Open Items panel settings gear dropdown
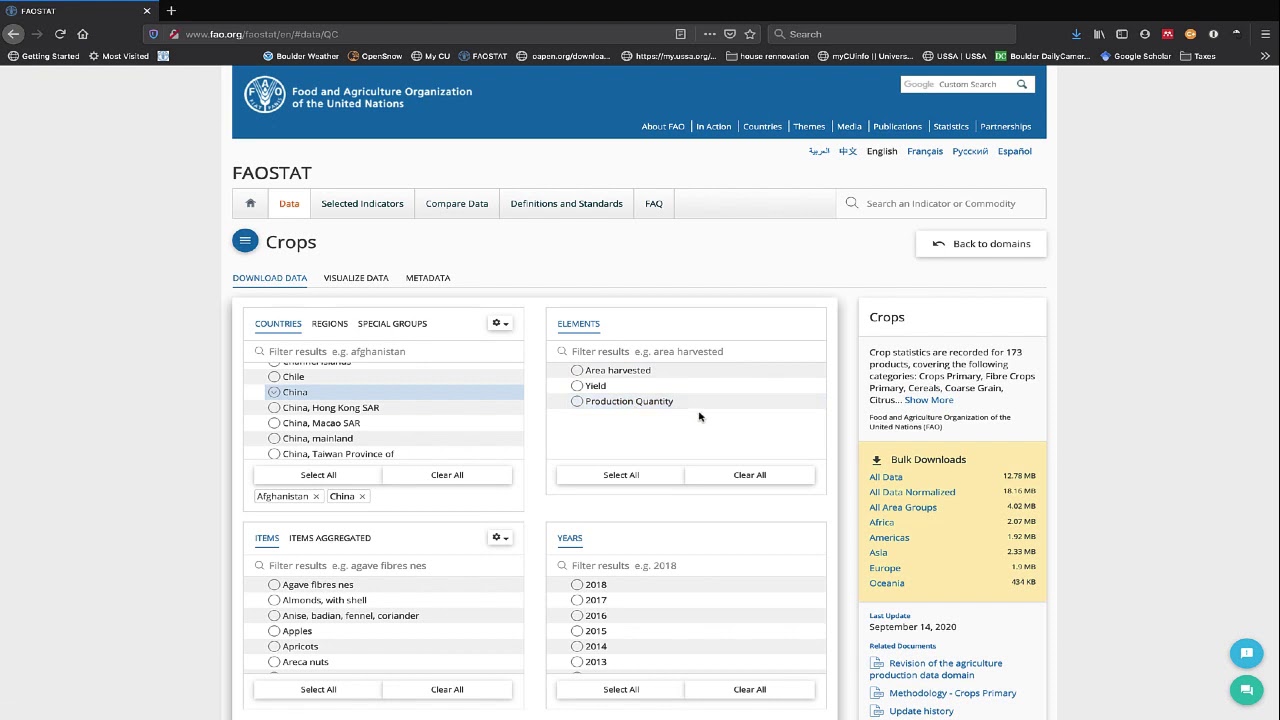Screen dimensions: 1280x720 pos(500,537)
